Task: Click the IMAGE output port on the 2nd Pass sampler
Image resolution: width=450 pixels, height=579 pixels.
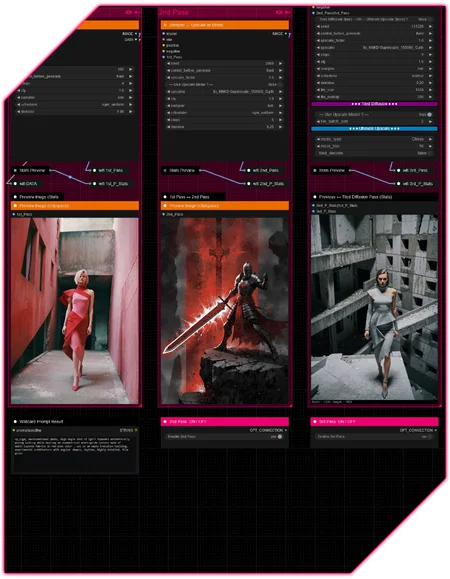Action: click(286, 34)
